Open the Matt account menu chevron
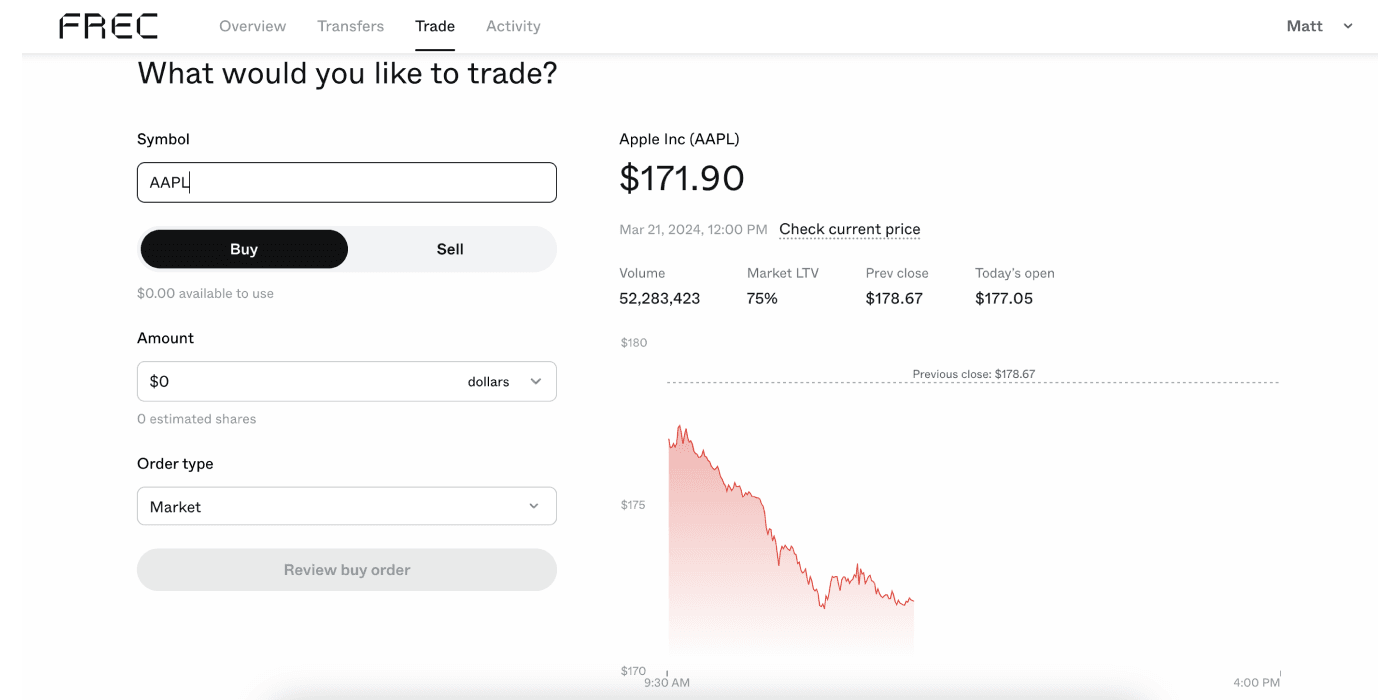The height and width of the screenshot is (700, 1400). 1348,26
